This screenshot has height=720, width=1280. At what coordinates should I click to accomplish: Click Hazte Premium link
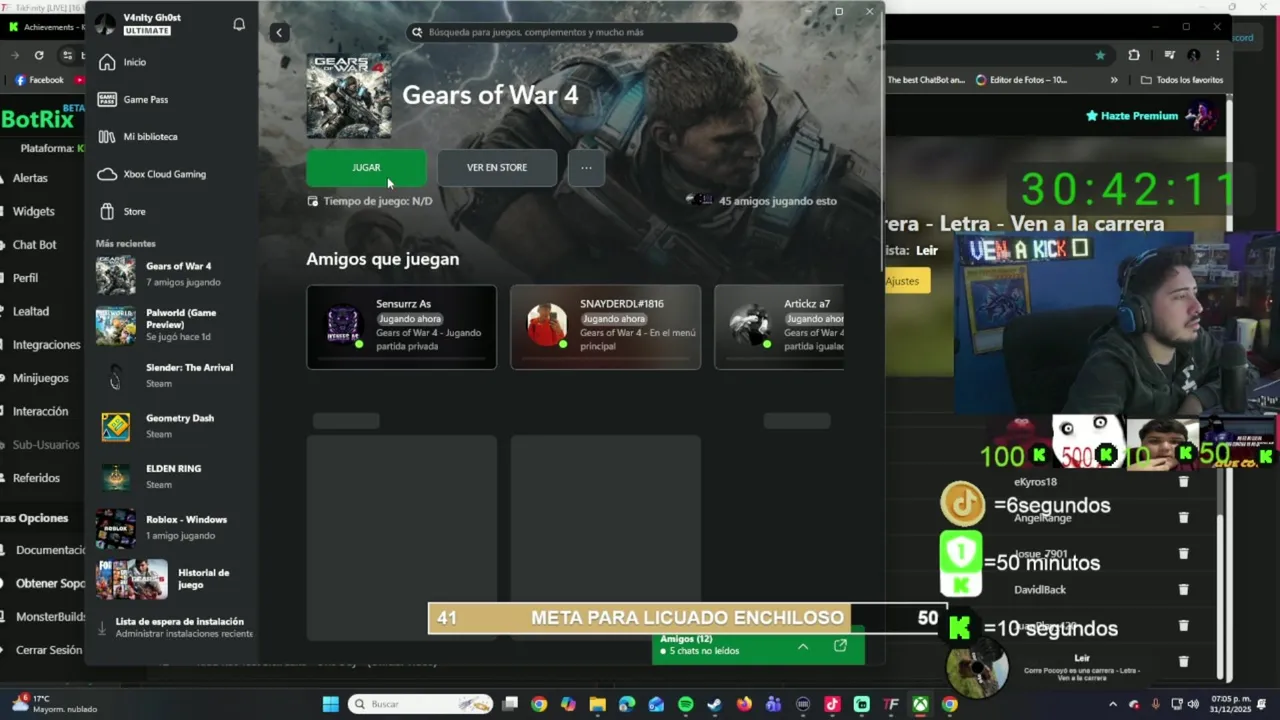tap(1132, 116)
